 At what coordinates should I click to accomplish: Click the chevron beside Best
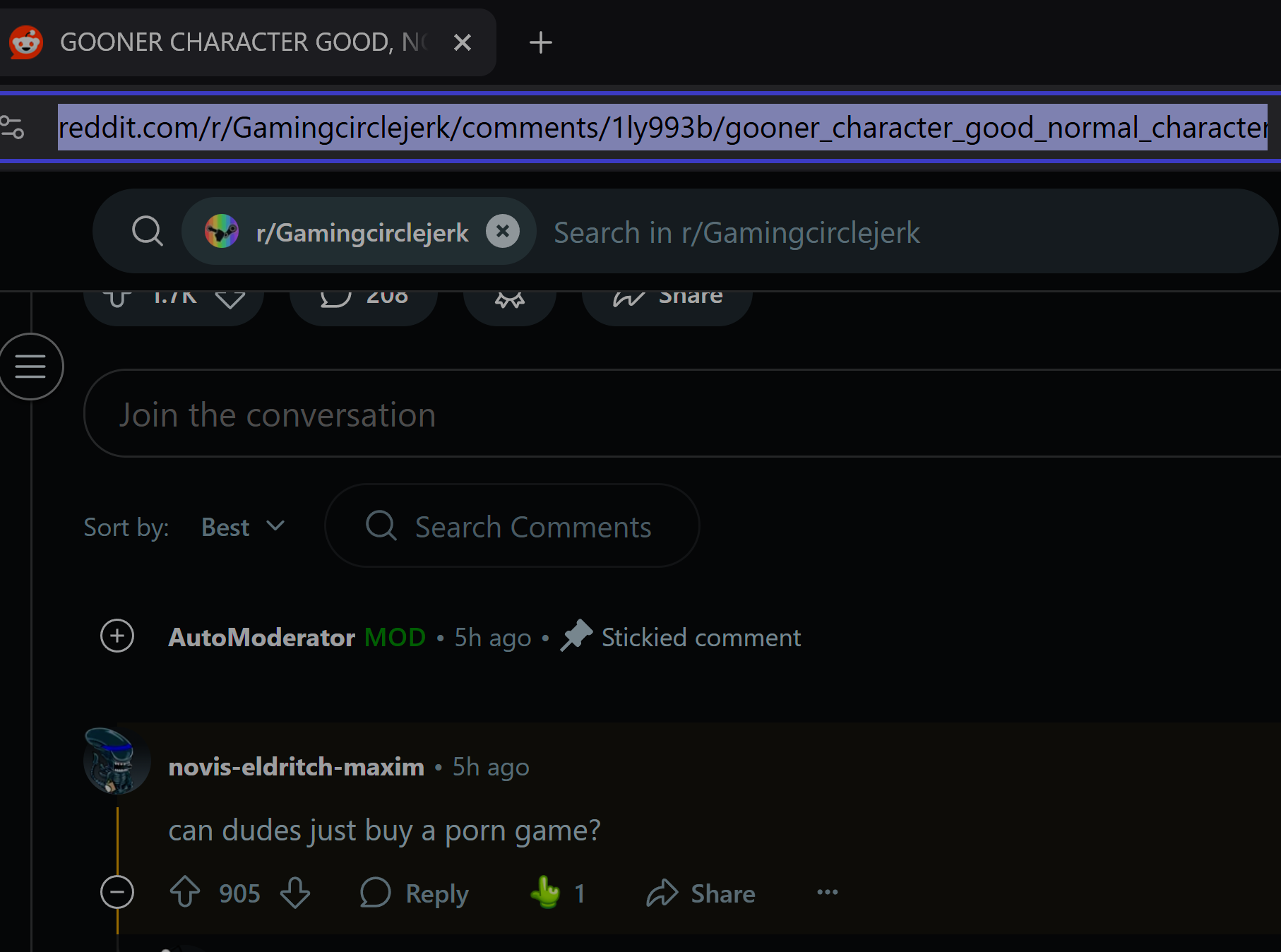click(275, 526)
